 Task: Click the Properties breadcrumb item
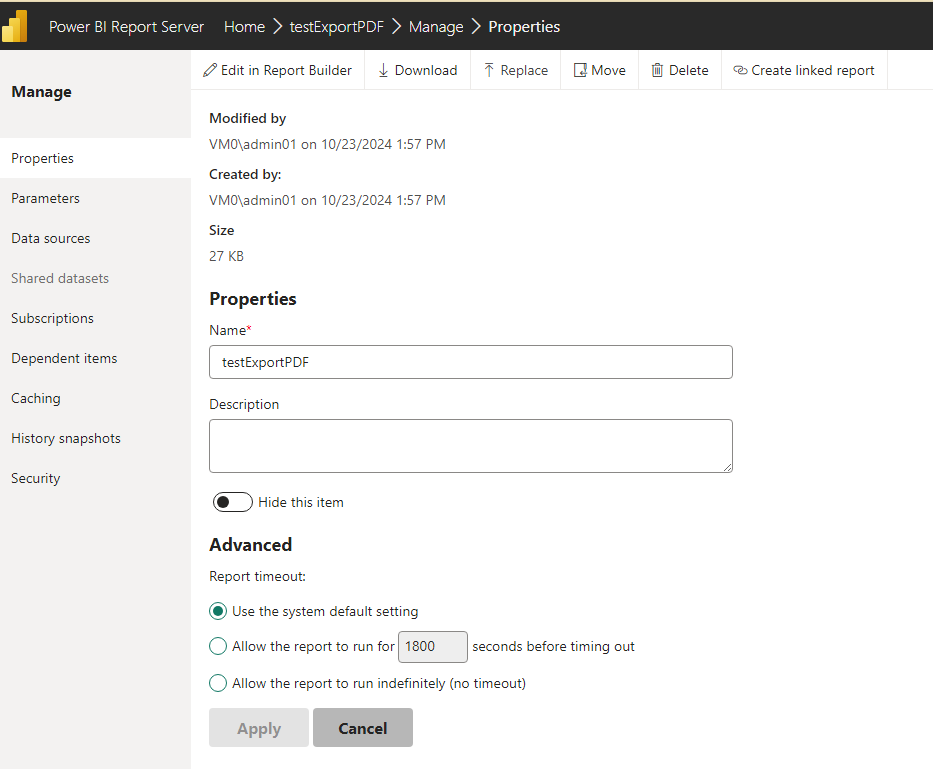[x=524, y=27]
